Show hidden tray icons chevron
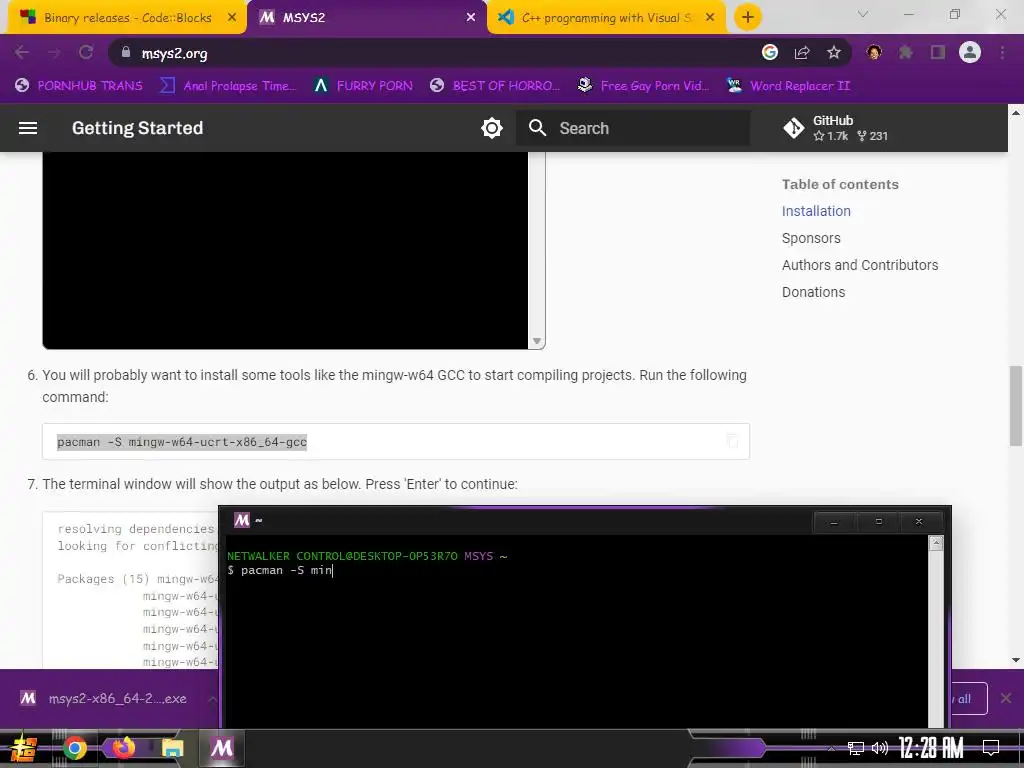1024x768 pixels. [831, 748]
